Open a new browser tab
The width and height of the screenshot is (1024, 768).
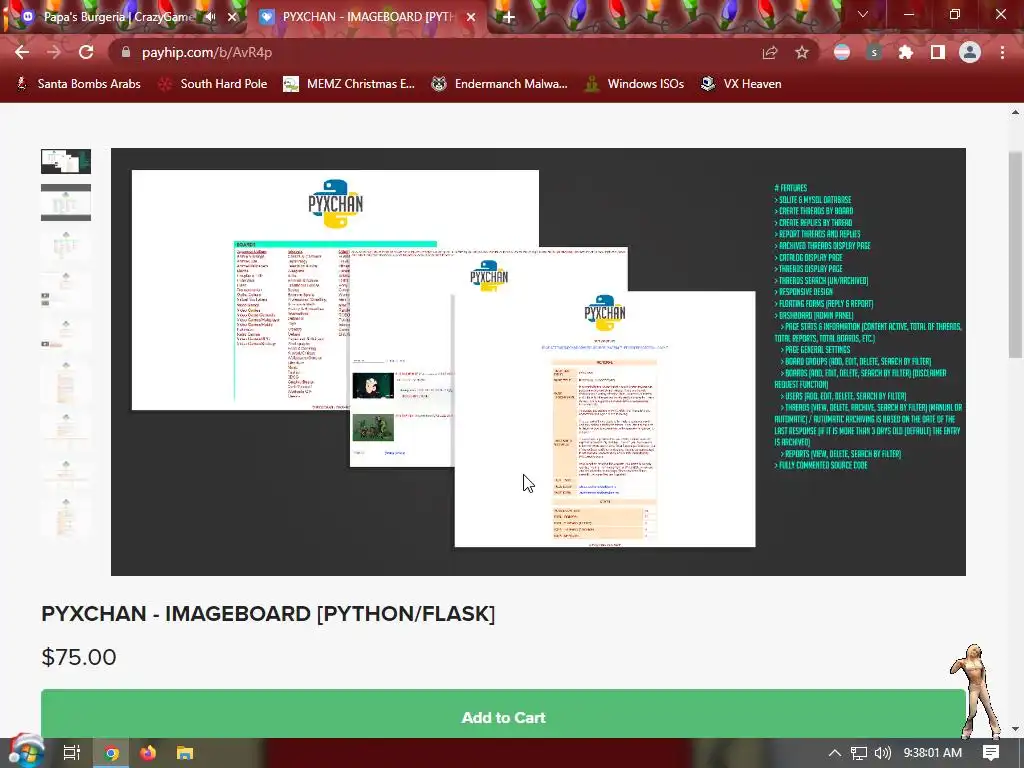tap(509, 17)
